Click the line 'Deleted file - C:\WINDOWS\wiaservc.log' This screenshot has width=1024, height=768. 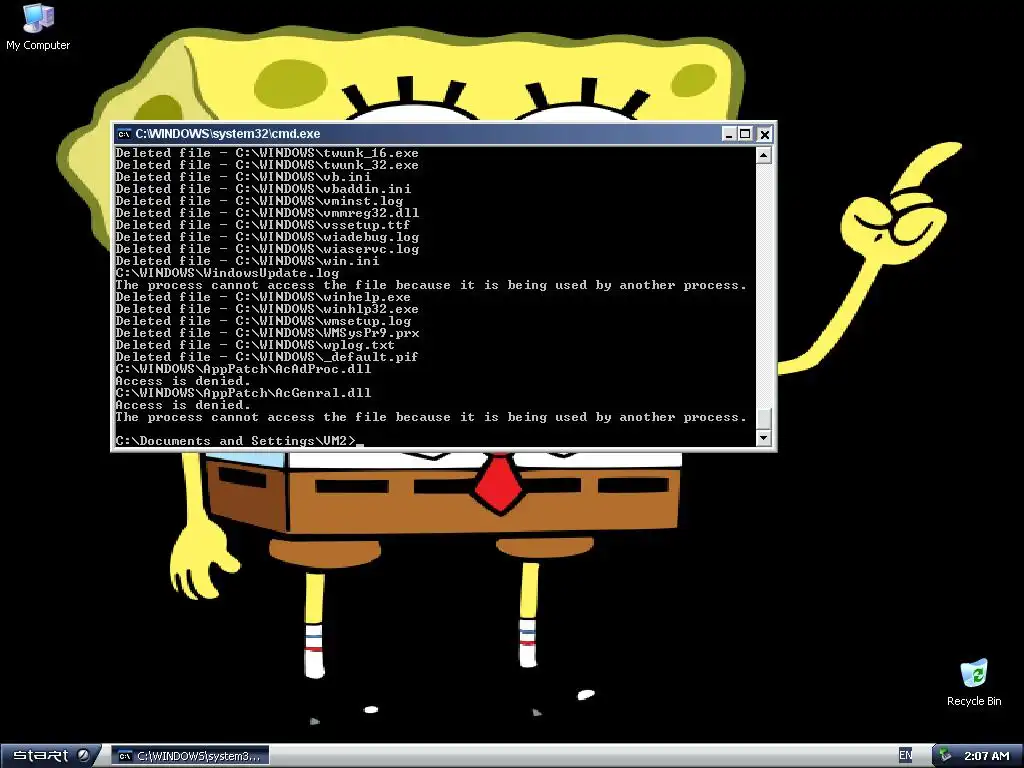click(267, 249)
